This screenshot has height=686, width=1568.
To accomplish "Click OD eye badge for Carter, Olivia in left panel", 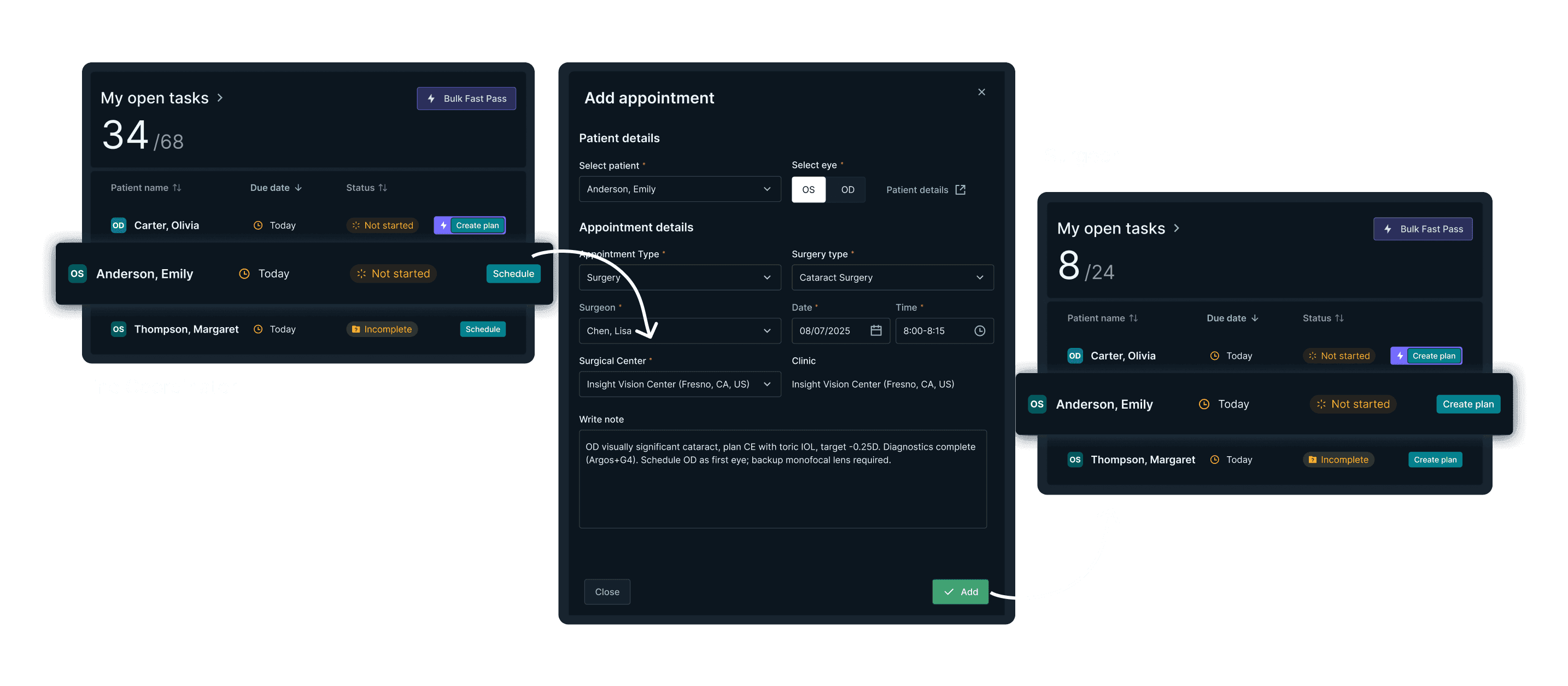I will [x=118, y=225].
